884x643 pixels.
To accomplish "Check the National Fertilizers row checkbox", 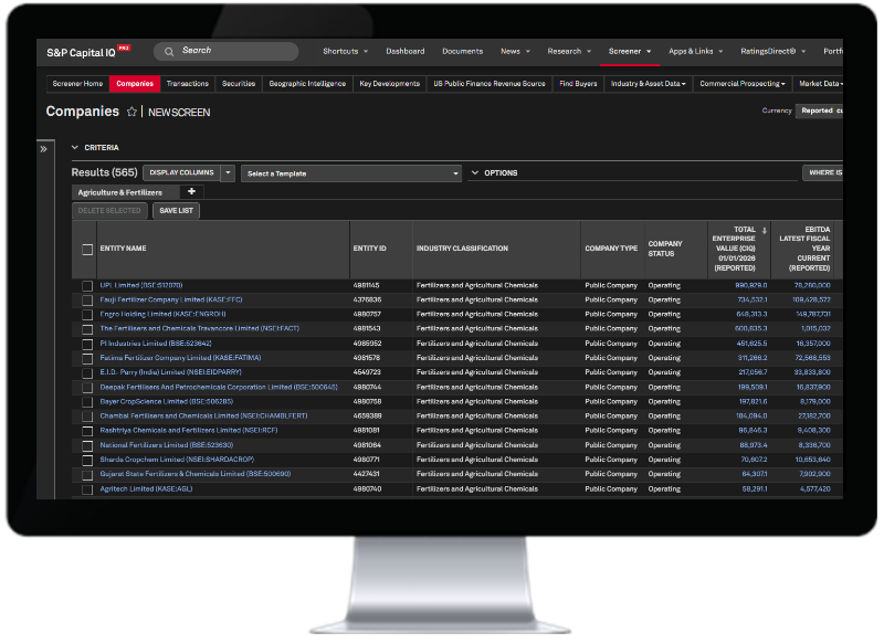I will (87, 446).
